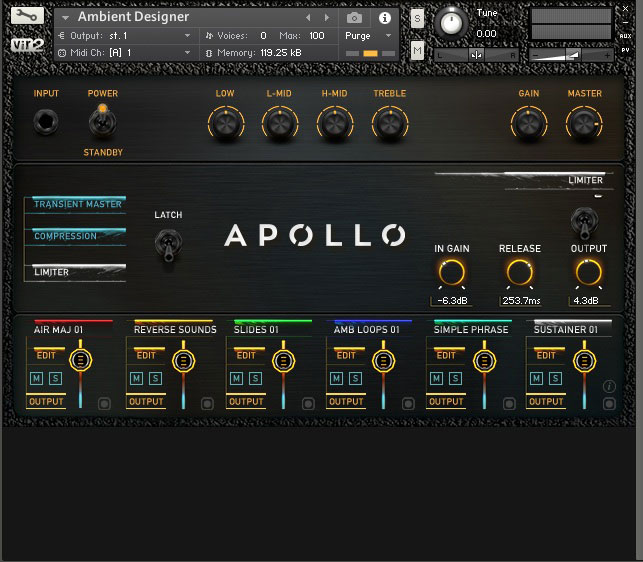
Task: Click the pan center icon
Action: 476,55
